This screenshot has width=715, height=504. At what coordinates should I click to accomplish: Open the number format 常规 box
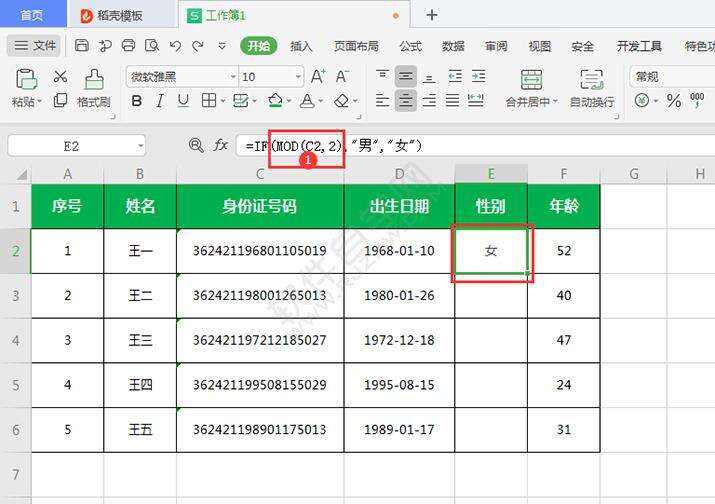click(x=672, y=77)
